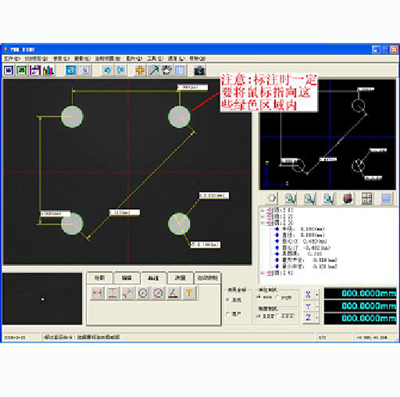The height and width of the screenshot is (397, 400).
Task: Click the X axis zero button
Action: coord(308,295)
